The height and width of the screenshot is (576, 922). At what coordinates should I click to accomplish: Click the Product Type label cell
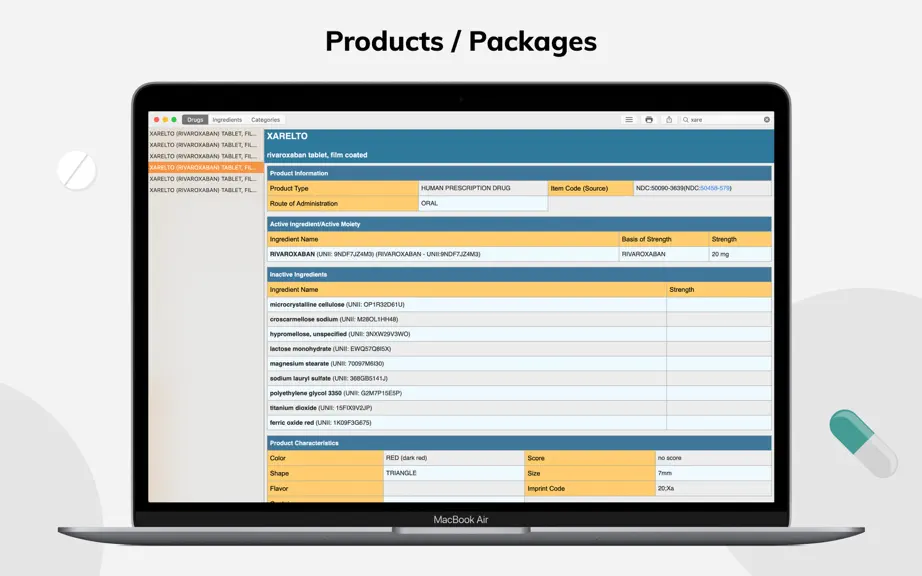click(x=343, y=188)
